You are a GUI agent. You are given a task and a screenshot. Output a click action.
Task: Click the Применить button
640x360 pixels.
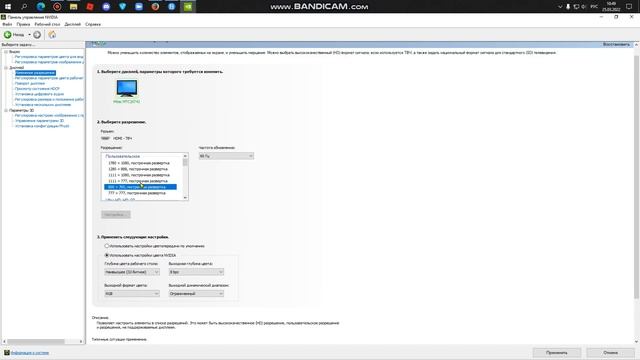[557, 353]
